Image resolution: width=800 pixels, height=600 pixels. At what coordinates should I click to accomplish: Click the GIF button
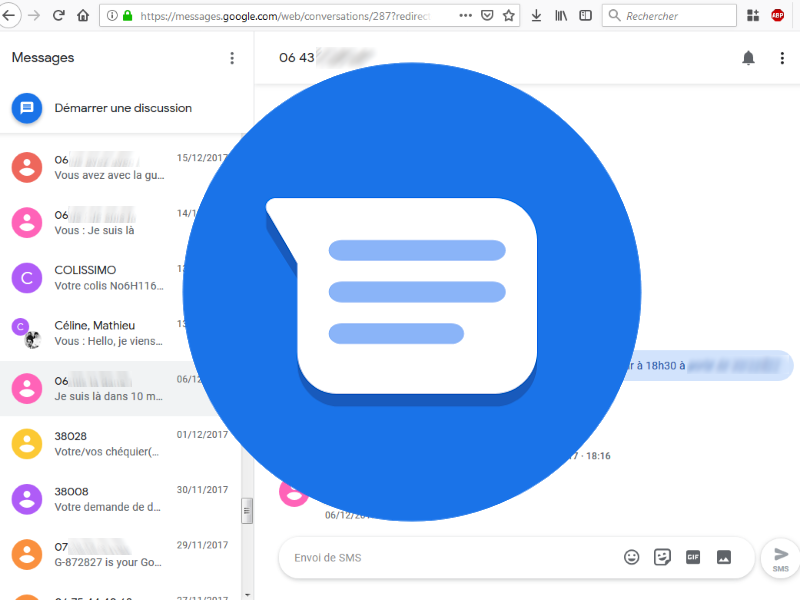coord(693,557)
